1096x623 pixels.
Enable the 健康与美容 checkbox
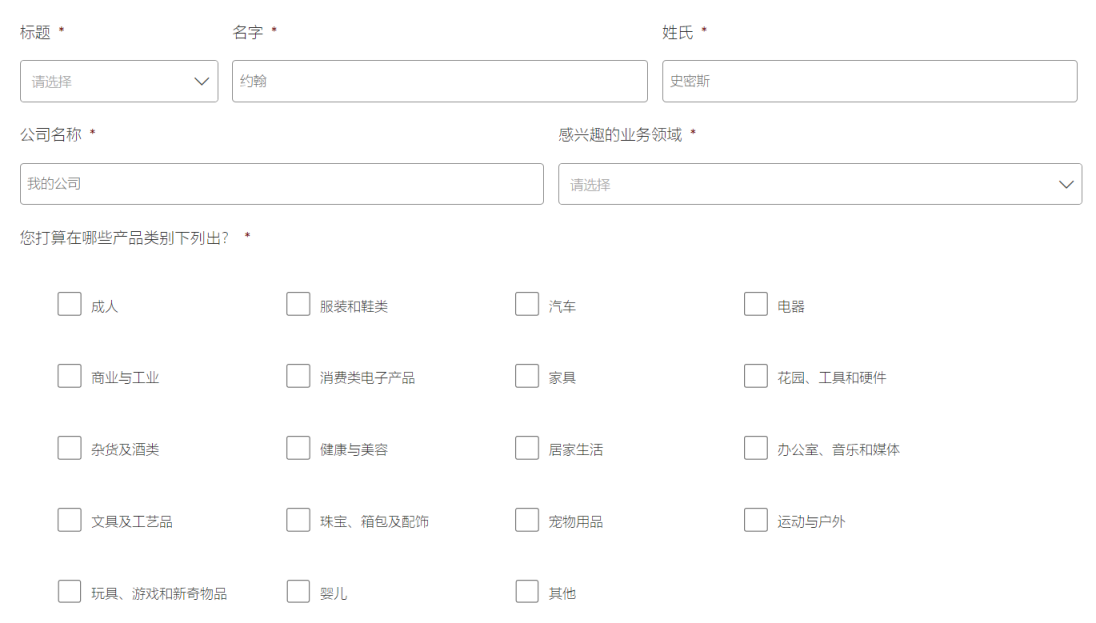(x=298, y=448)
